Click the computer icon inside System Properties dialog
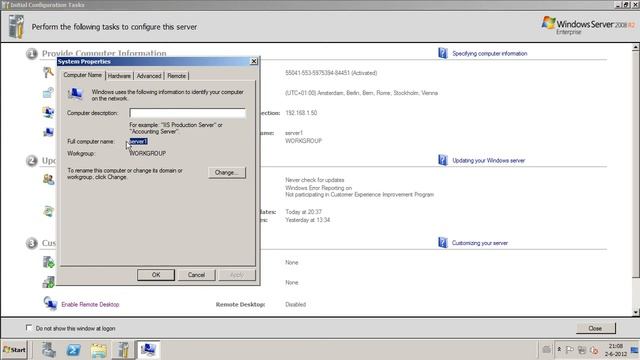 click(76, 94)
